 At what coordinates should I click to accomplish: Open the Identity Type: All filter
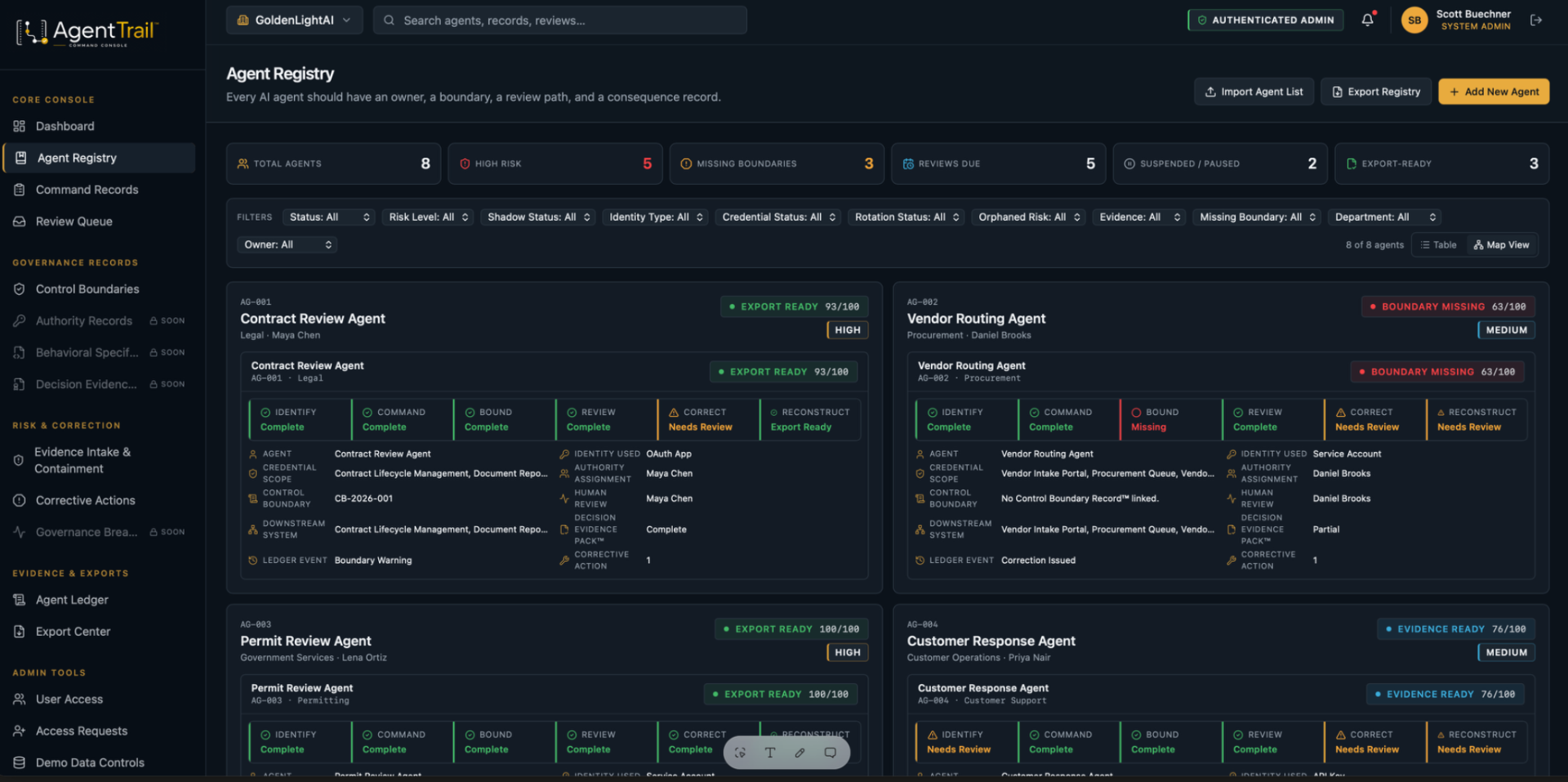[656, 217]
